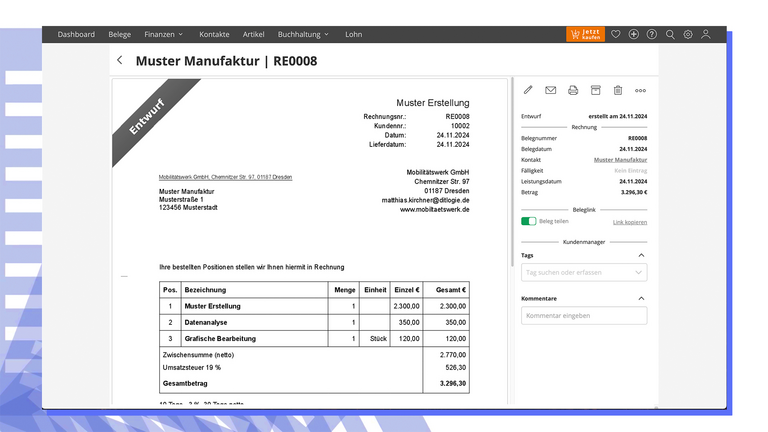Expand the Buchhaltung dropdown menu
768x432 pixels.
pos(302,34)
